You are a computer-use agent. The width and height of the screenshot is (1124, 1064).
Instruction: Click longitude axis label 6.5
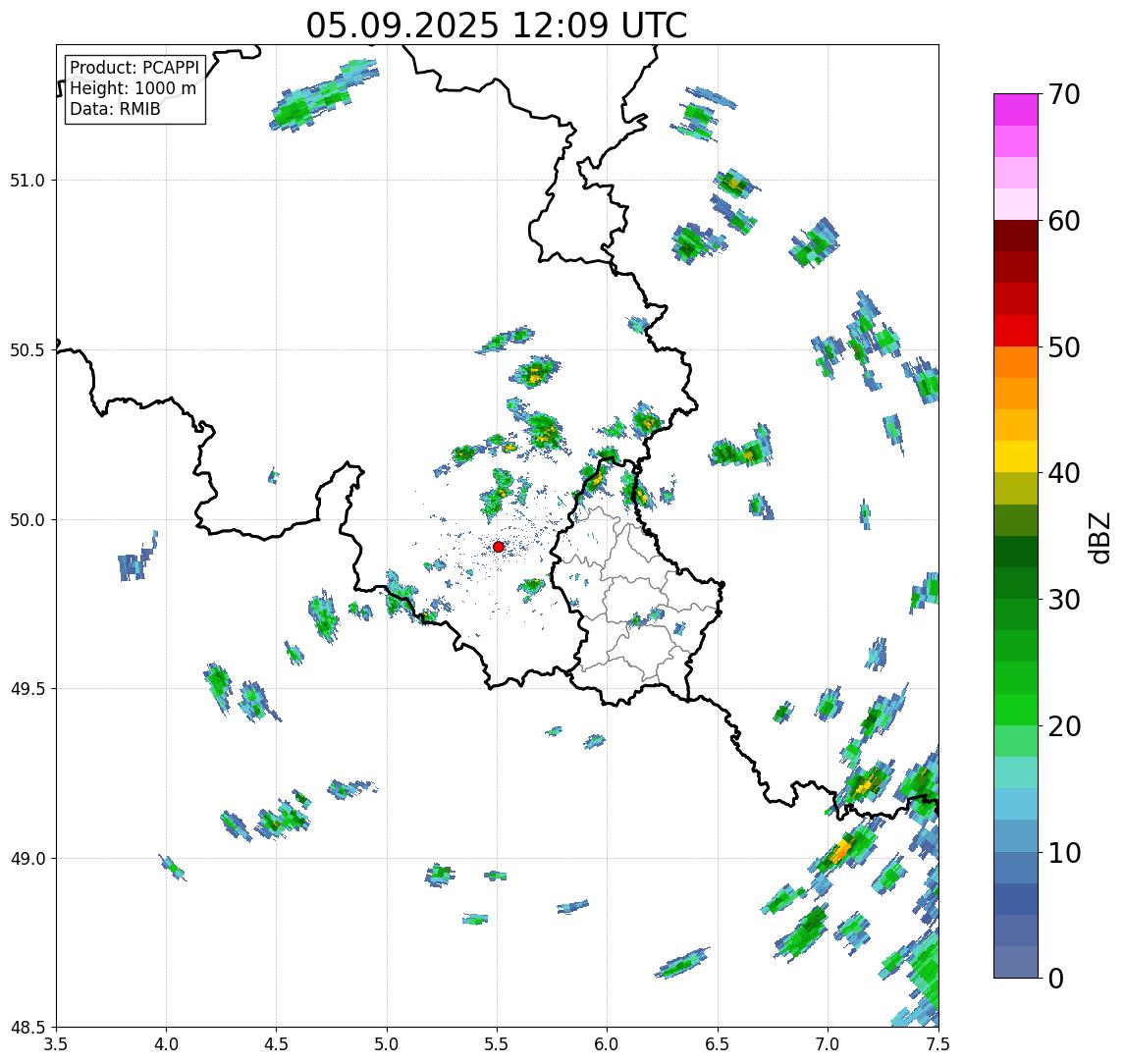719,1044
